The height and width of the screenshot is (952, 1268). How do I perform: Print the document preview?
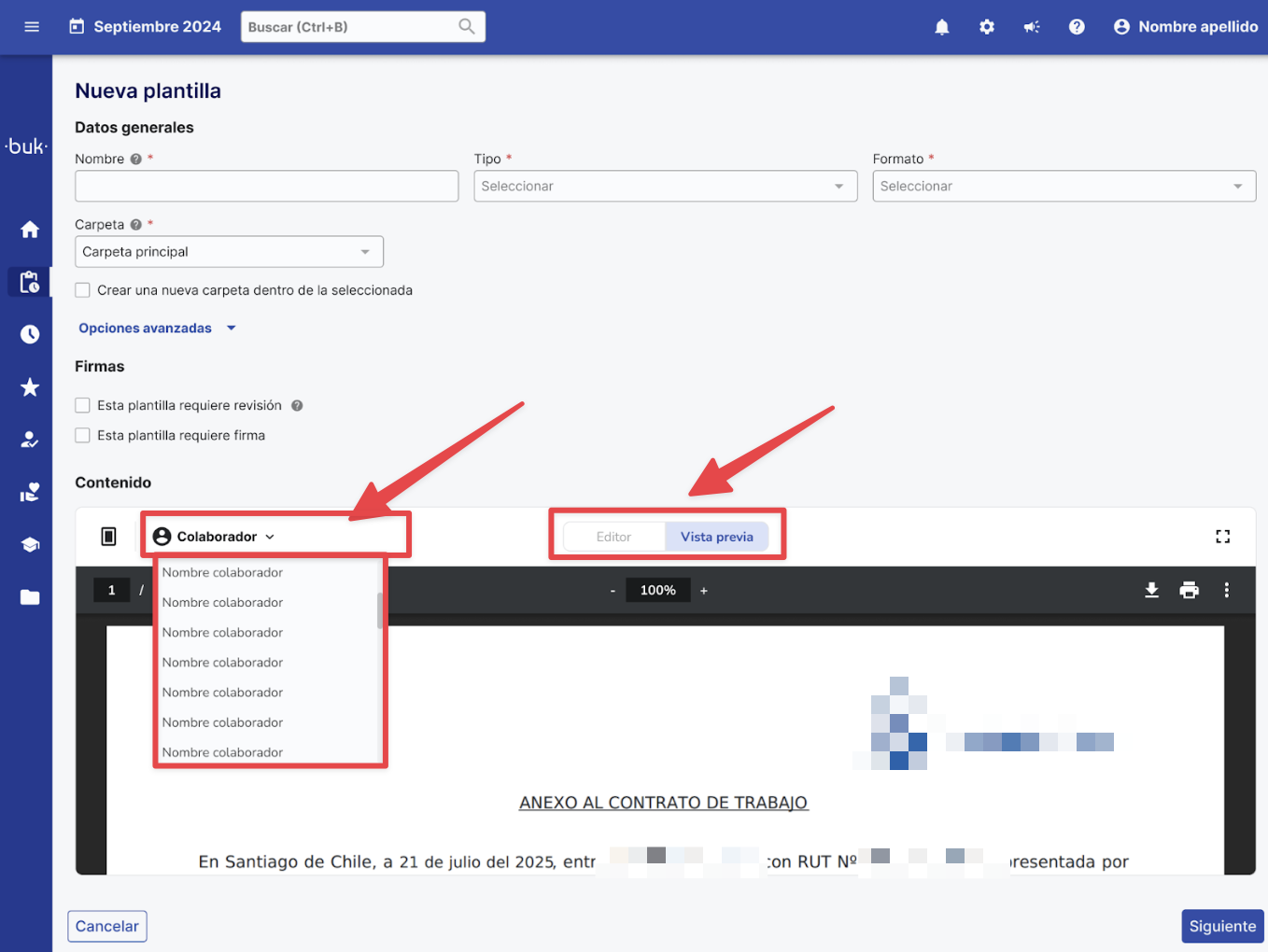pos(1189,590)
